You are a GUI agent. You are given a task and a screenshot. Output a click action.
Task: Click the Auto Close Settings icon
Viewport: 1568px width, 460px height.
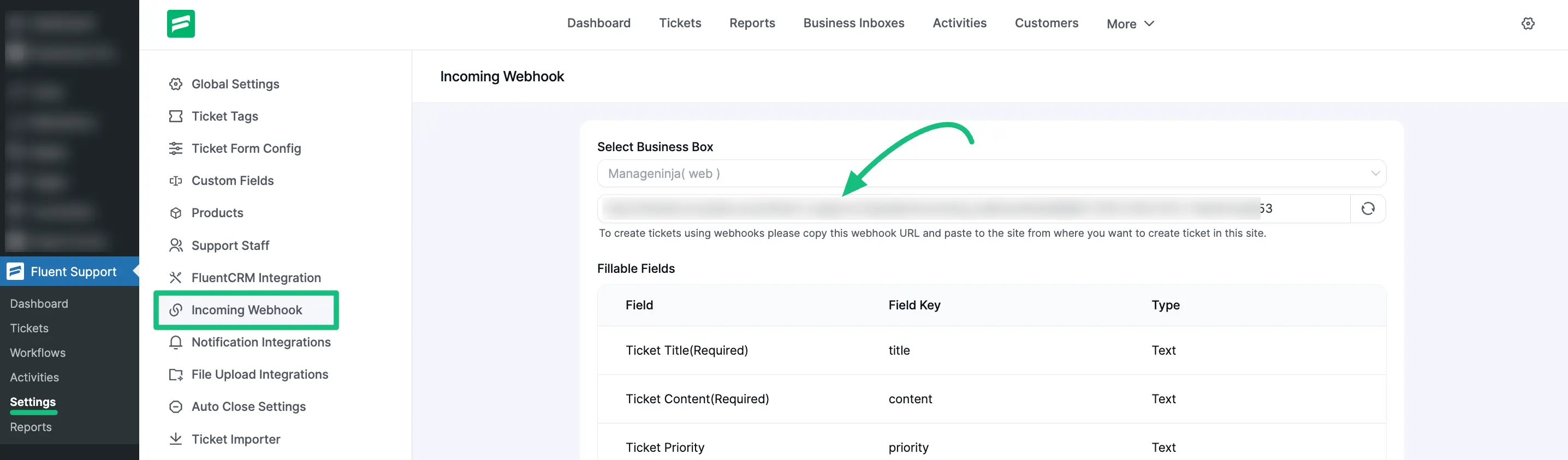point(175,407)
